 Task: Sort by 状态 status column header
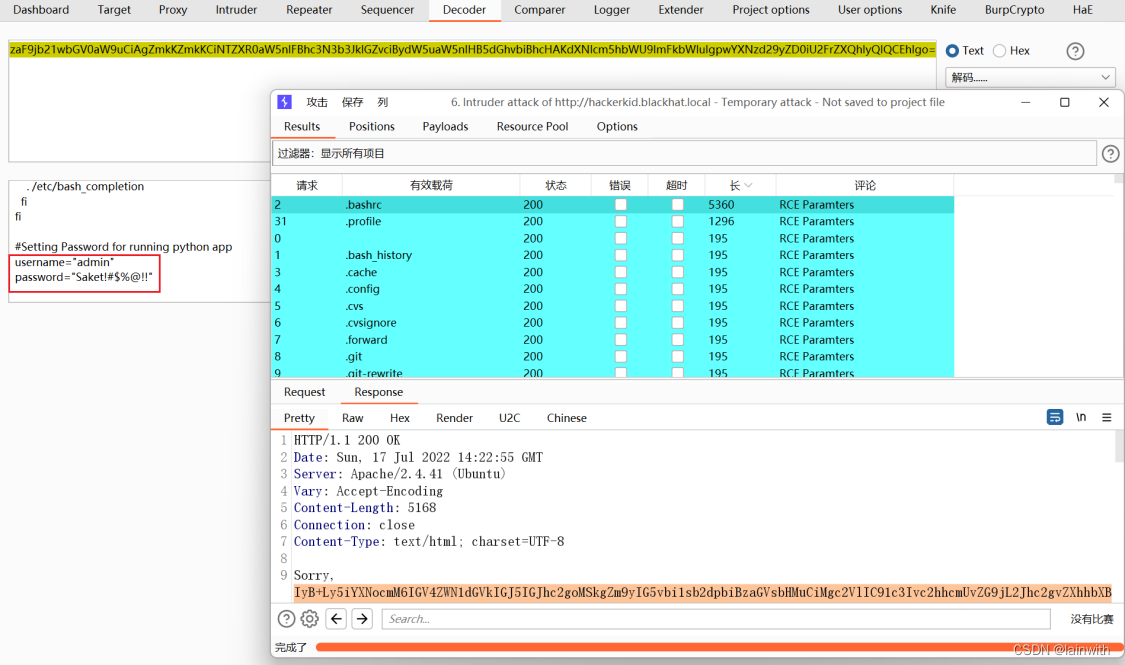tap(555, 185)
